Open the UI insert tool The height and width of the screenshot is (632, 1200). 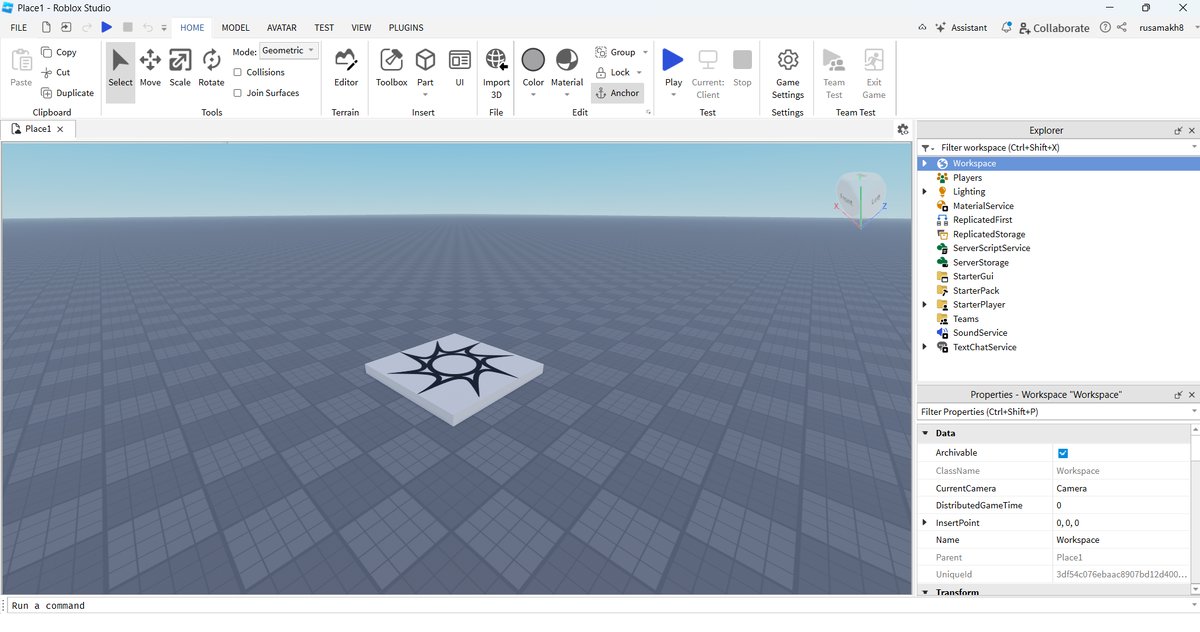point(460,70)
